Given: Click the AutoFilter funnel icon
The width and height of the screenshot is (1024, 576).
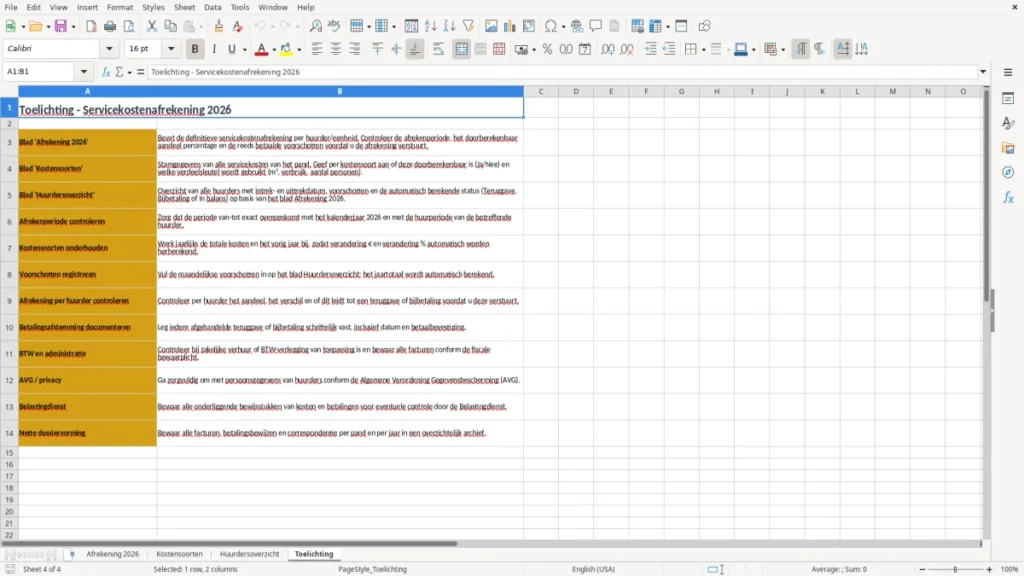Looking at the screenshot, I should click(x=468, y=26).
